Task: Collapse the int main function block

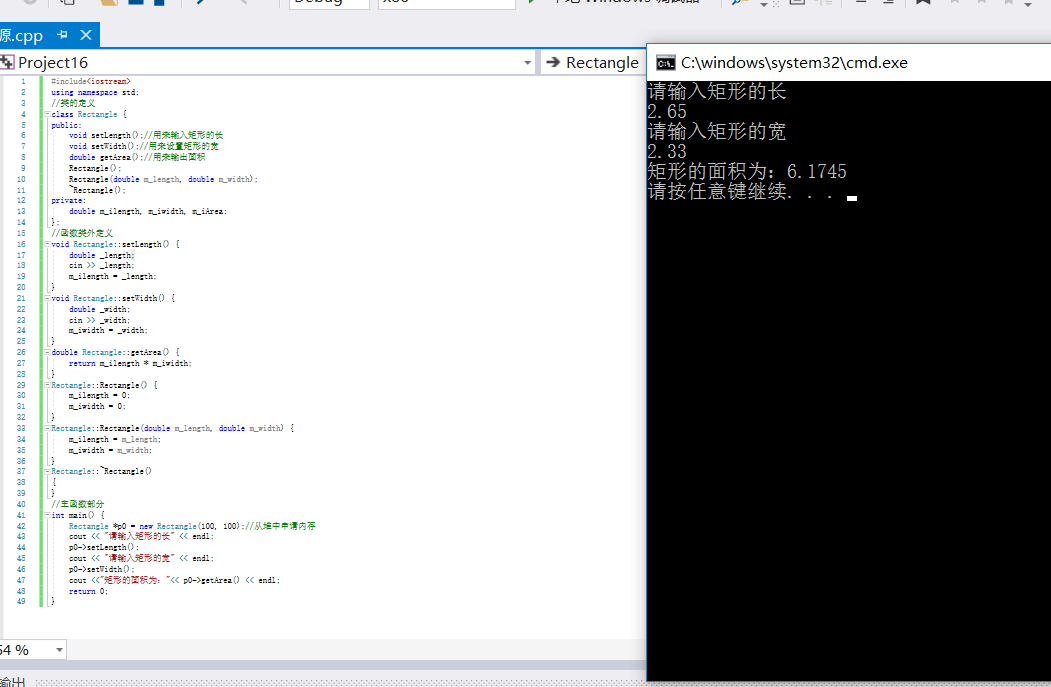Action: pos(48,515)
